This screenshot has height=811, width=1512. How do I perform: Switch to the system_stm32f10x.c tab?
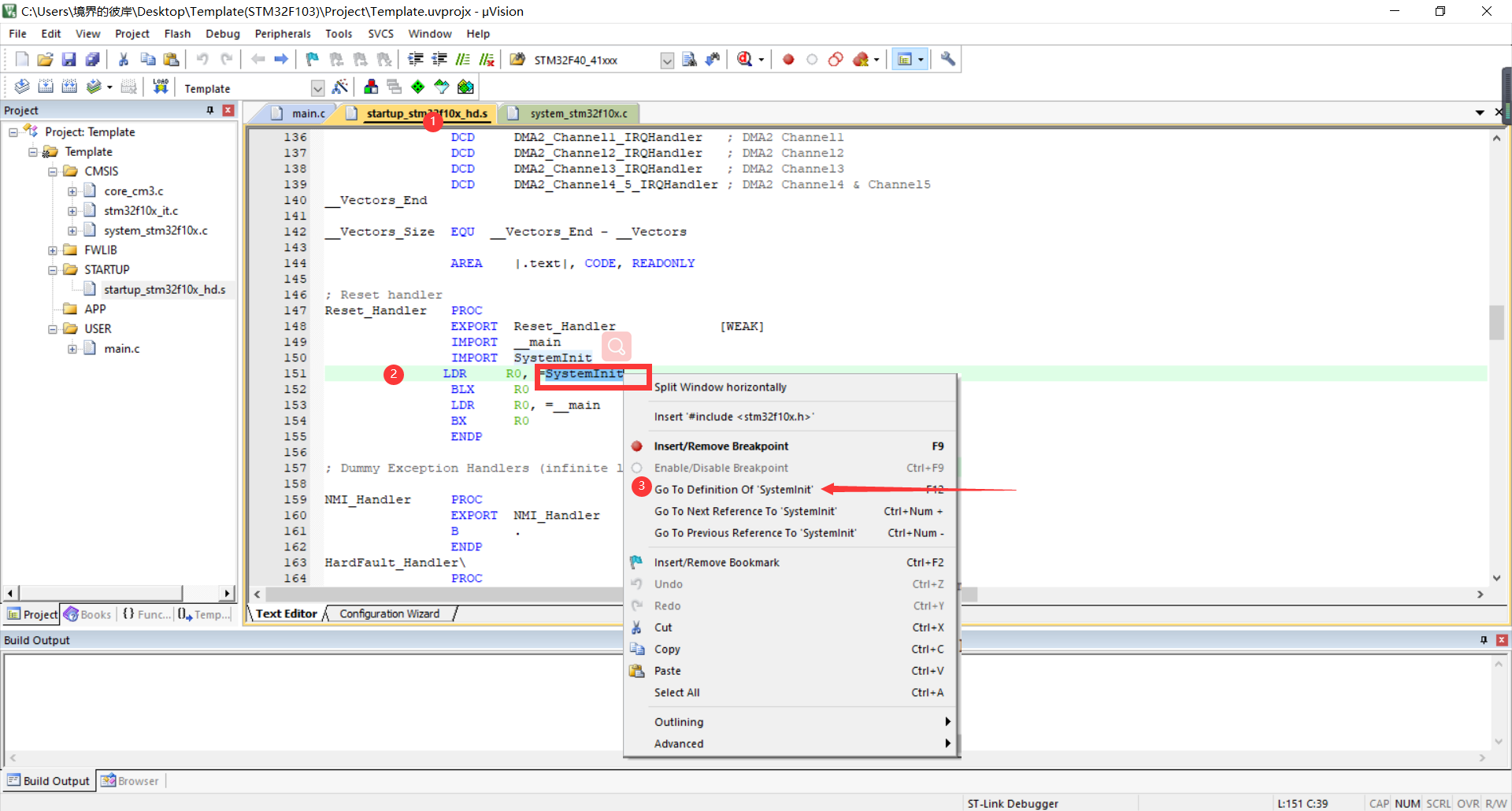click(571, 113)
